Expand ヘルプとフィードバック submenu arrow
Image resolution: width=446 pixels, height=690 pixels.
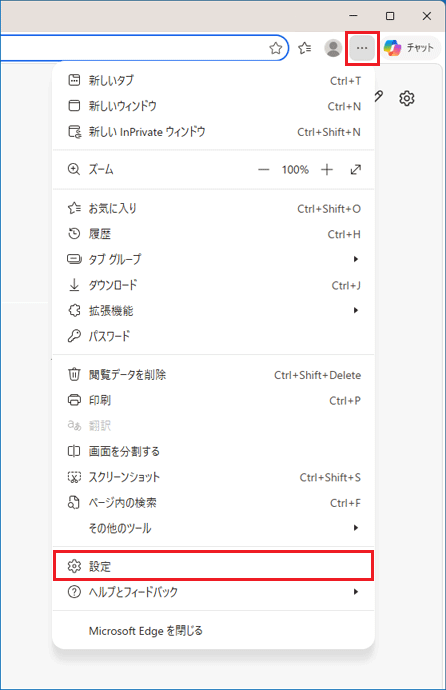(356, 592)
